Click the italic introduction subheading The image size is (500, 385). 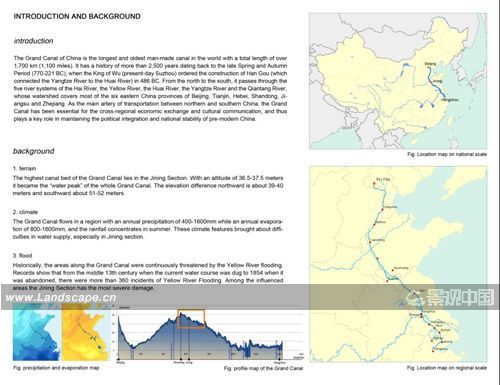33,41
